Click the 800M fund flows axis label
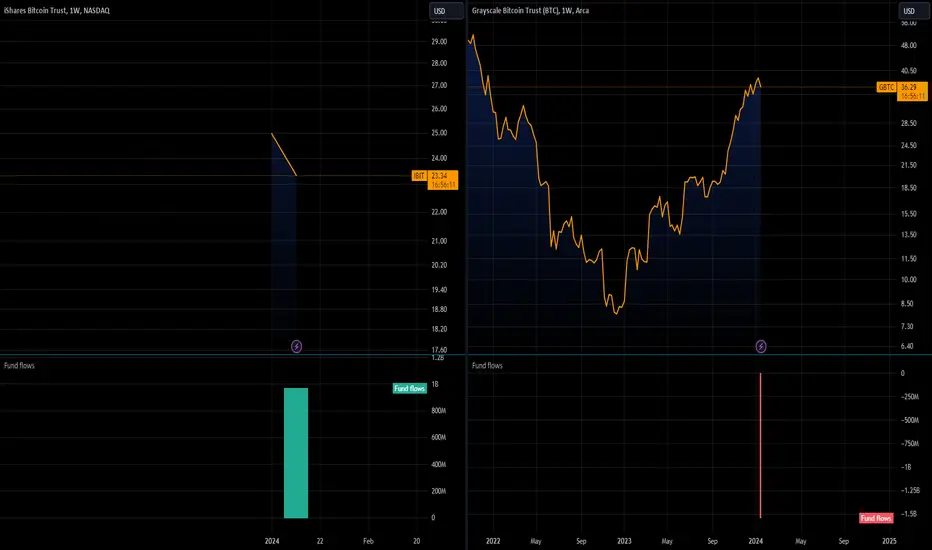This screenshot has height=550, width=932. (439, 411)
